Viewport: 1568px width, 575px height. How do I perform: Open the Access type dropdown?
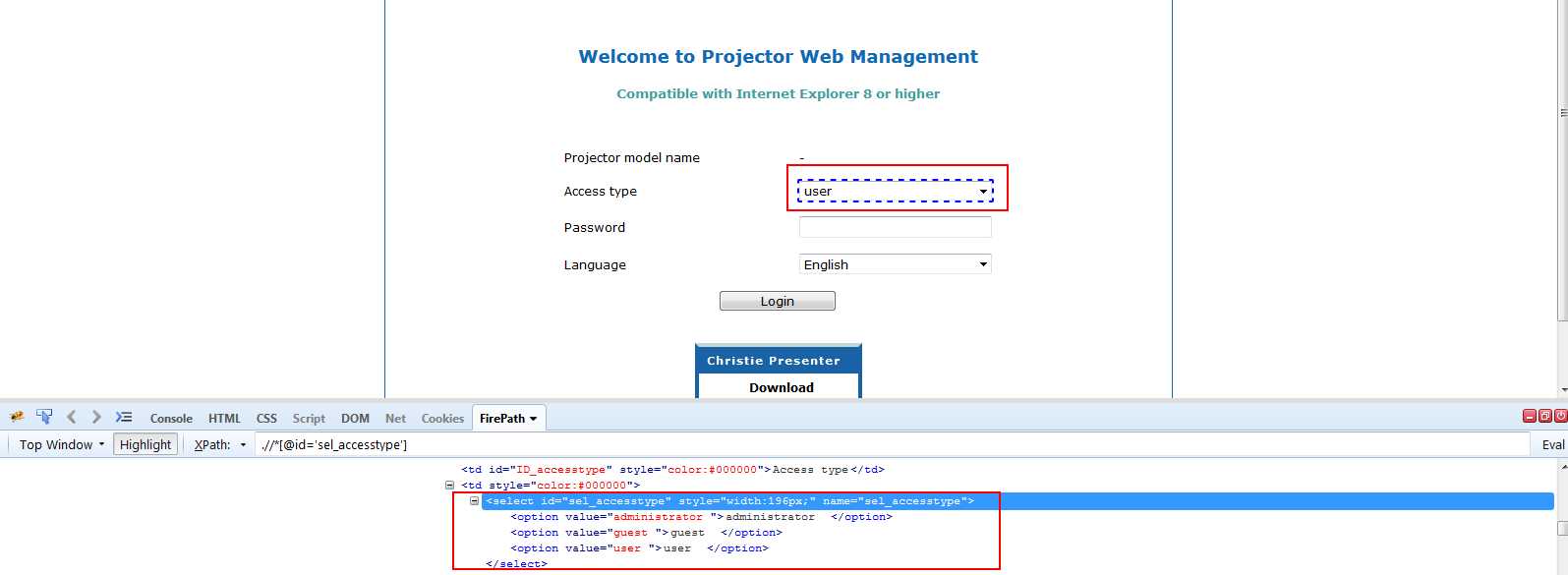895,192
